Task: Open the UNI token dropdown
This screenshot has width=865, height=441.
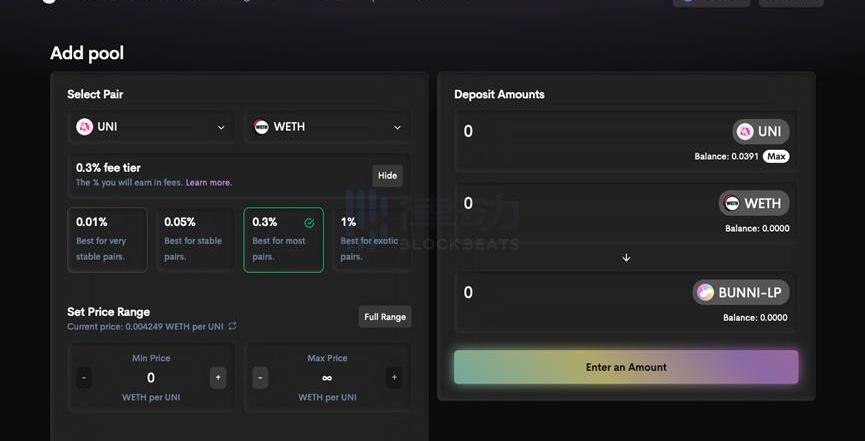Action: point(221,127)
